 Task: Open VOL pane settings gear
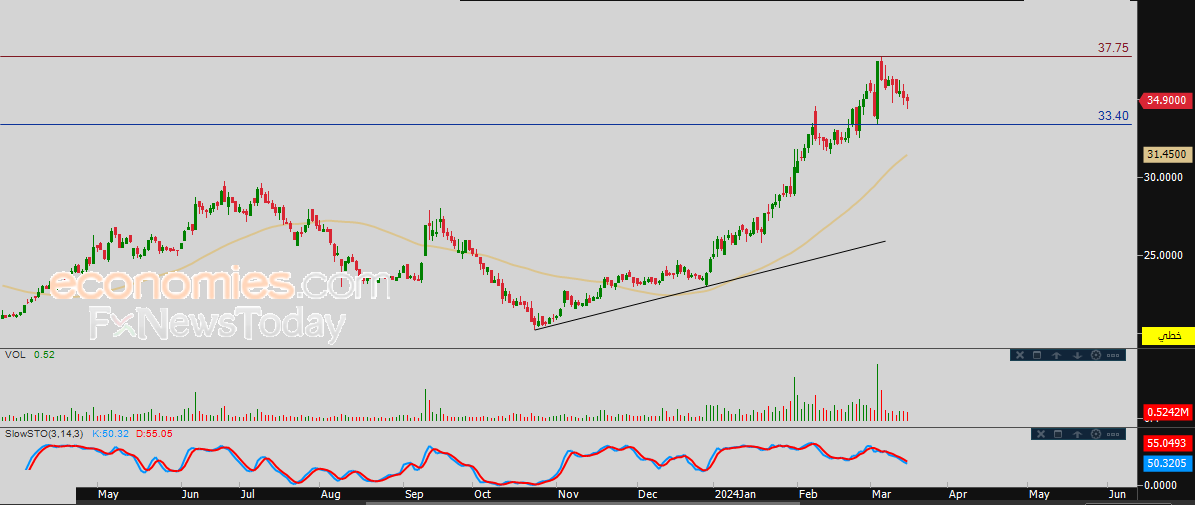[1096, 355]
